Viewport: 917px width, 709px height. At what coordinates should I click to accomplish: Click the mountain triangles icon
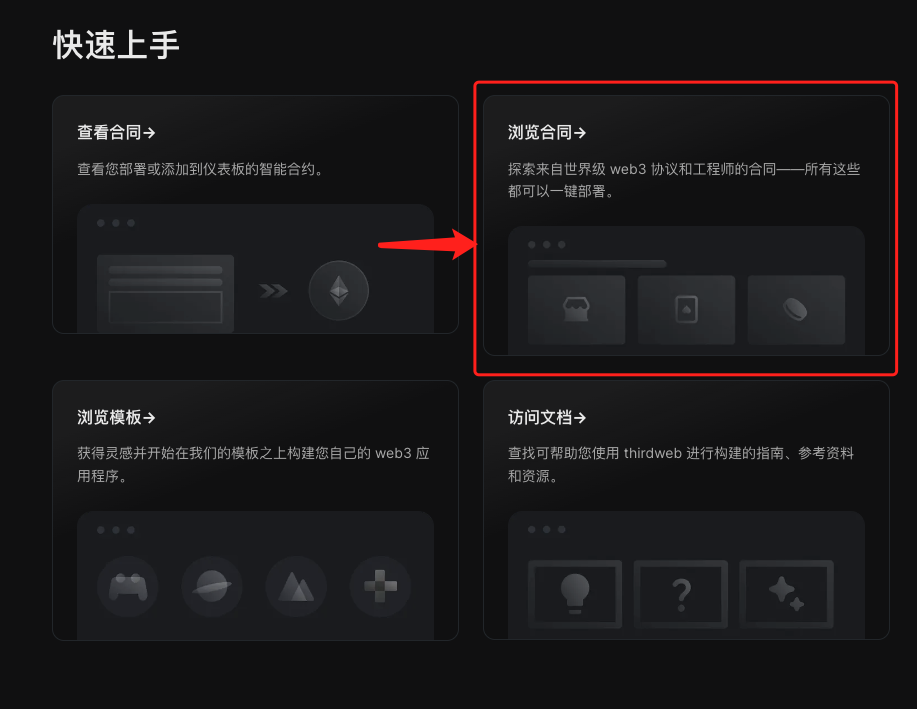(296, 586)
